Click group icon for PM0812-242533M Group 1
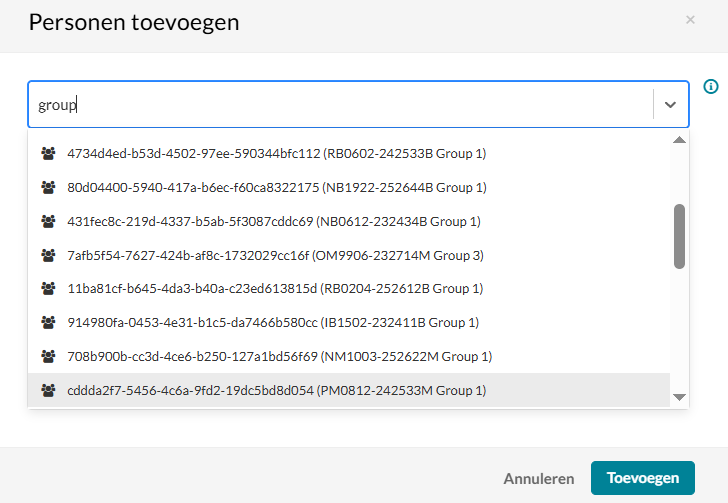 tap(48, 390)
